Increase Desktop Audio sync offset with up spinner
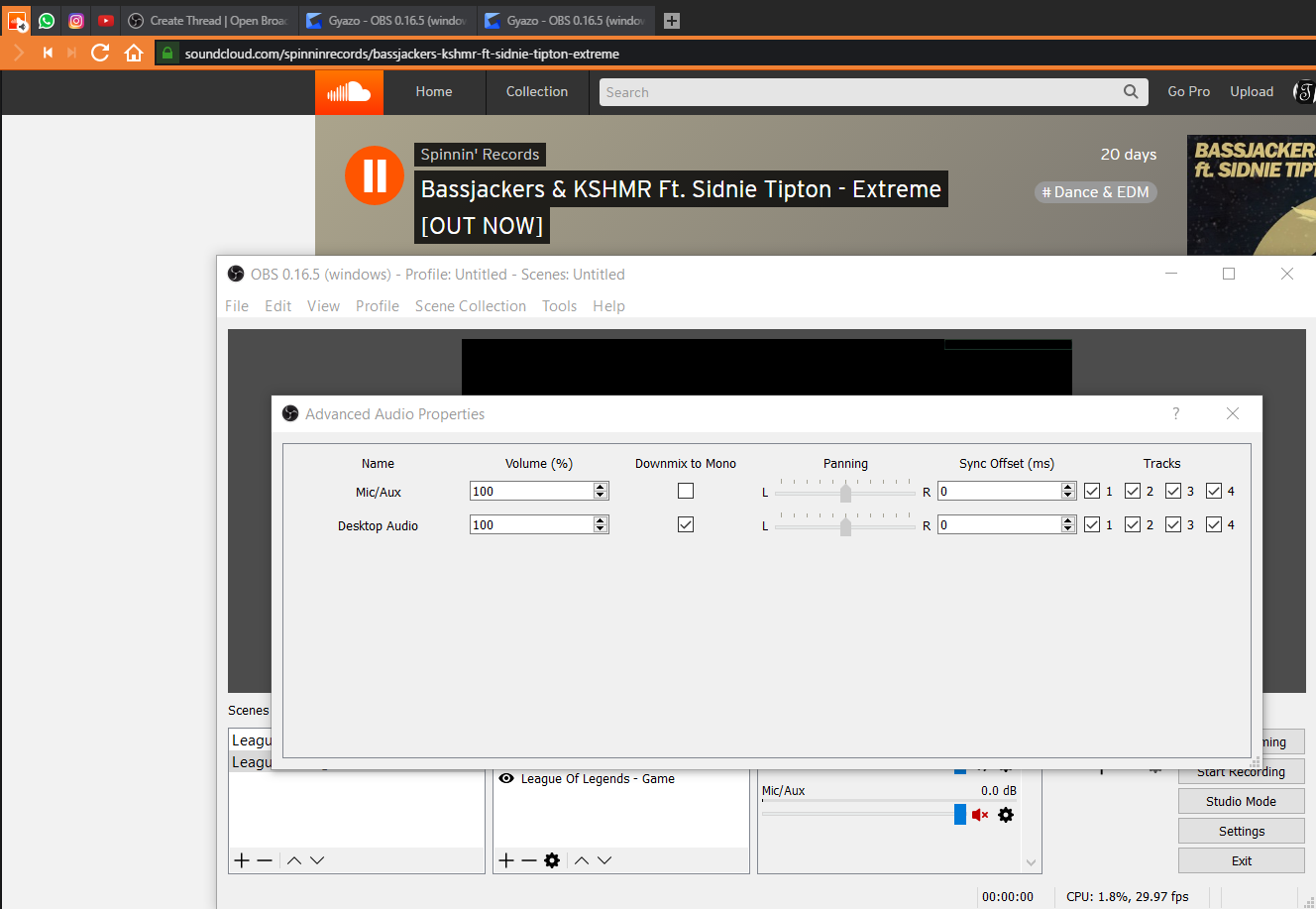The image size is (1316, 909). click(1068, 520)
